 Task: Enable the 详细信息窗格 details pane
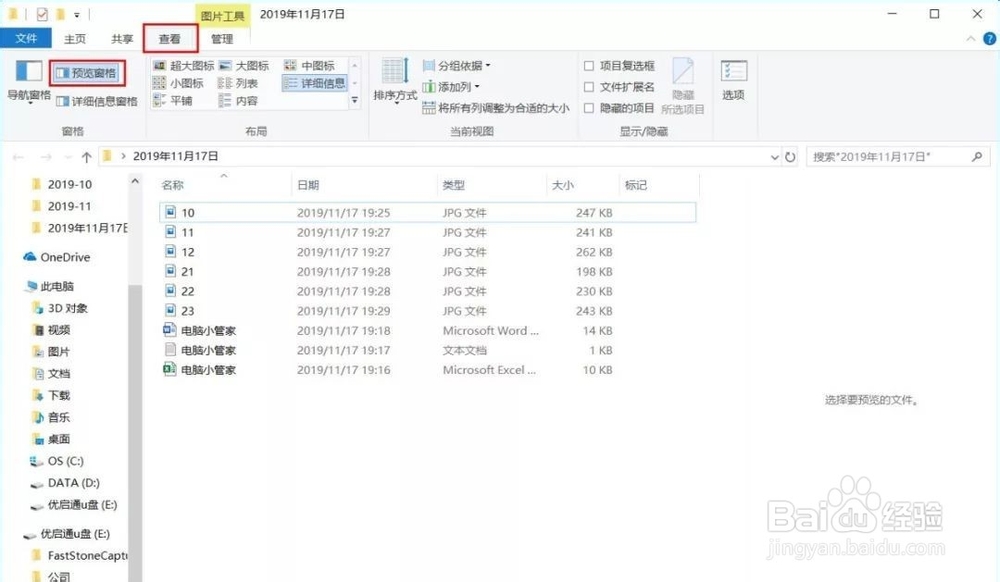(x=95, y=101)
